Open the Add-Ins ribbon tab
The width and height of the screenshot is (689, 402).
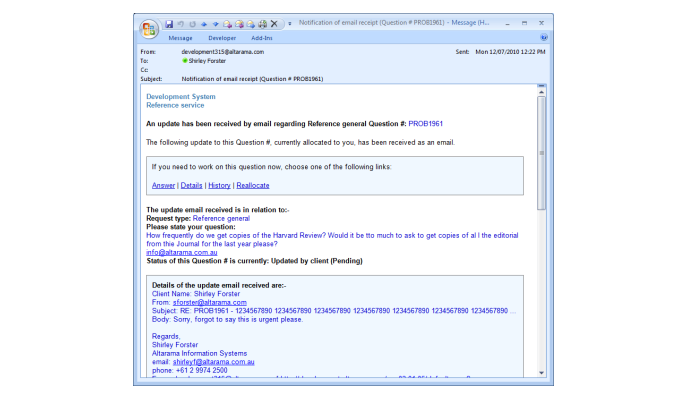pos(261,38)
